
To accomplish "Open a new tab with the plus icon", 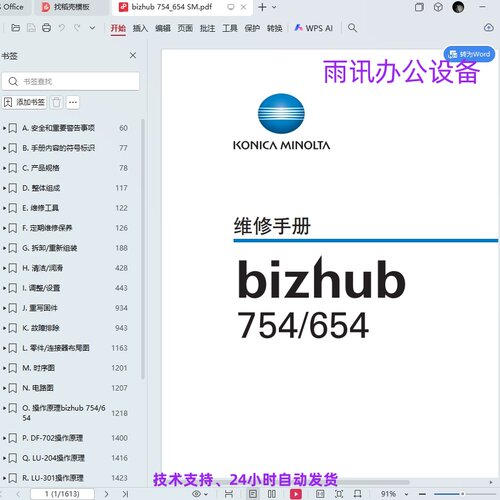I will [x=262, y=7].
